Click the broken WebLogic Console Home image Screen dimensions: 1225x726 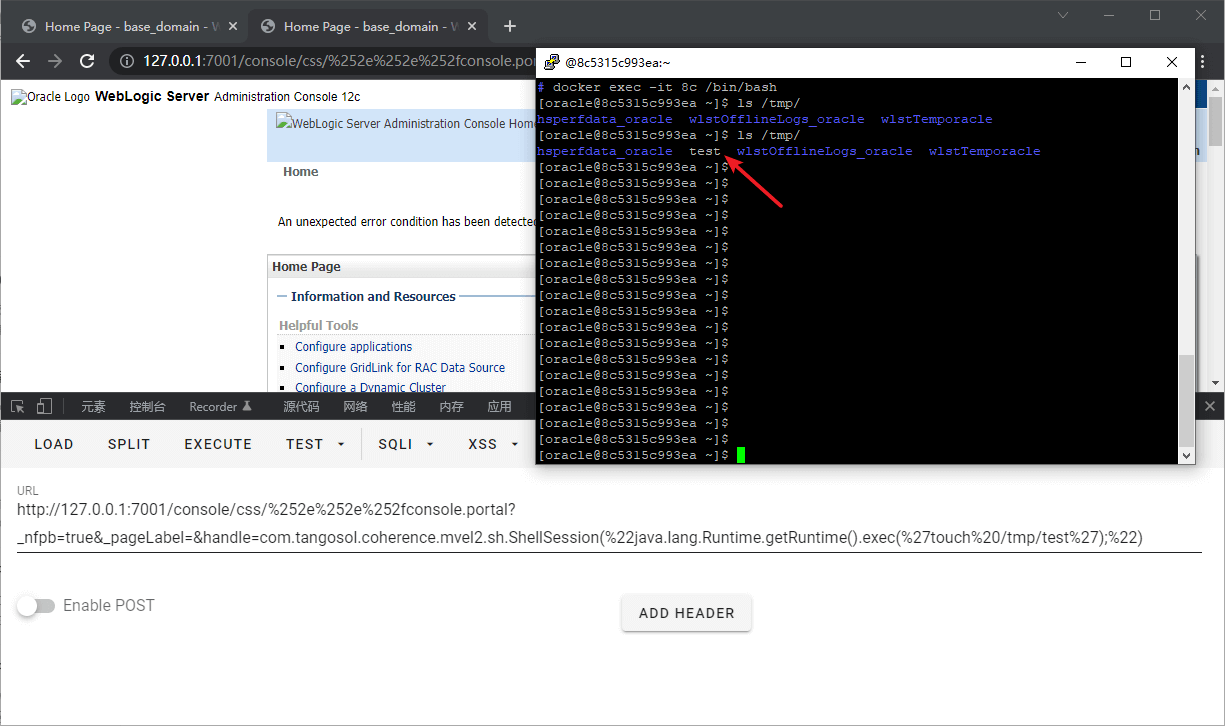[405, 124]
